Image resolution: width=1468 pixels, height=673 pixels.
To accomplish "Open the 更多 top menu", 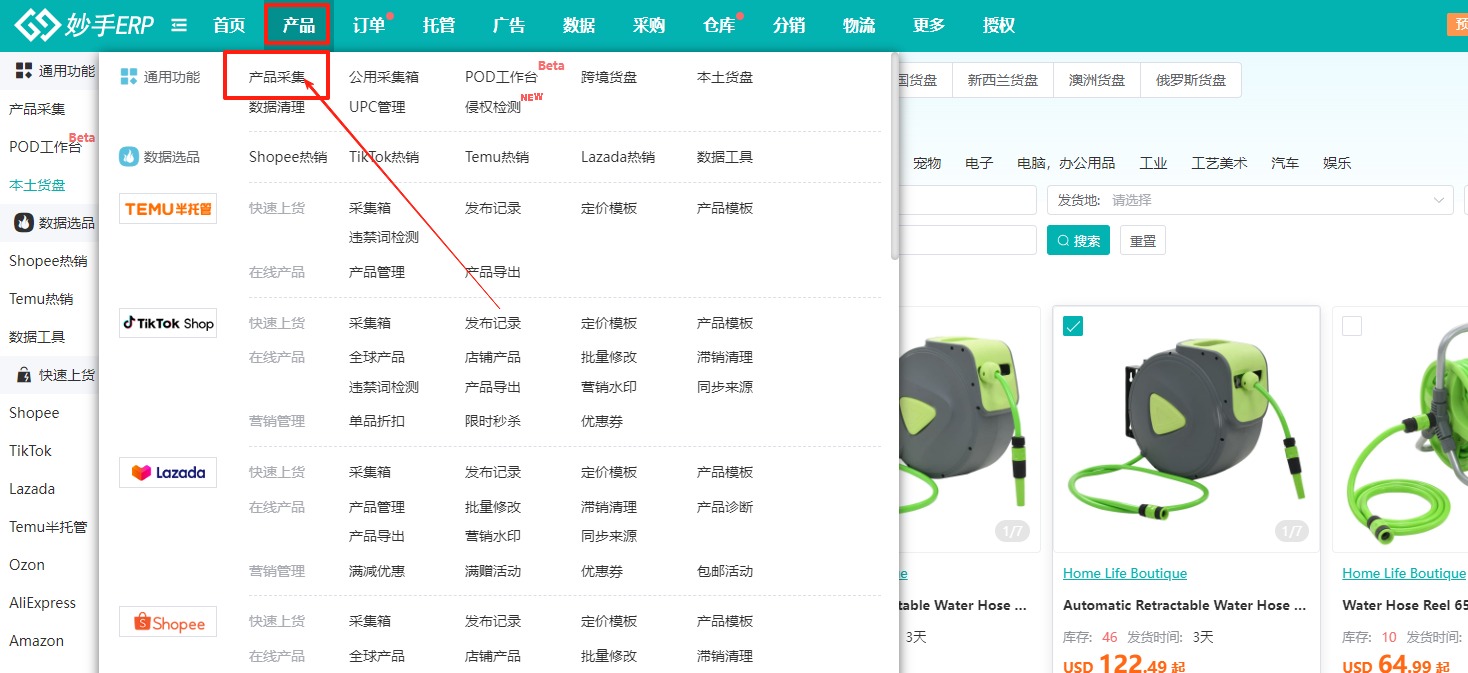I will (x=929, y=26).
